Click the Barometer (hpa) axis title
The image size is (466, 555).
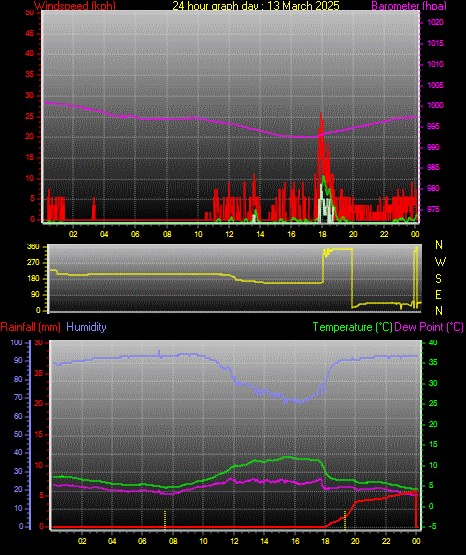(x=409, y=6)
